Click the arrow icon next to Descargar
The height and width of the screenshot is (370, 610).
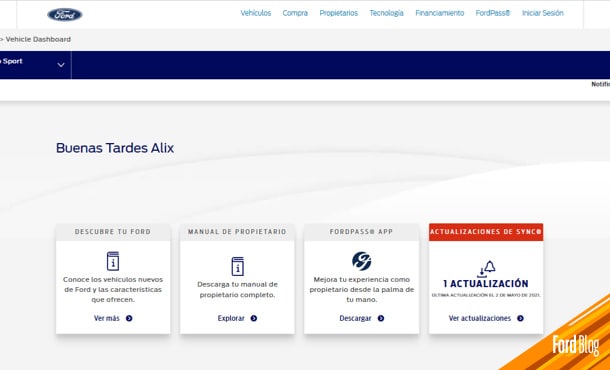(381, 318)
